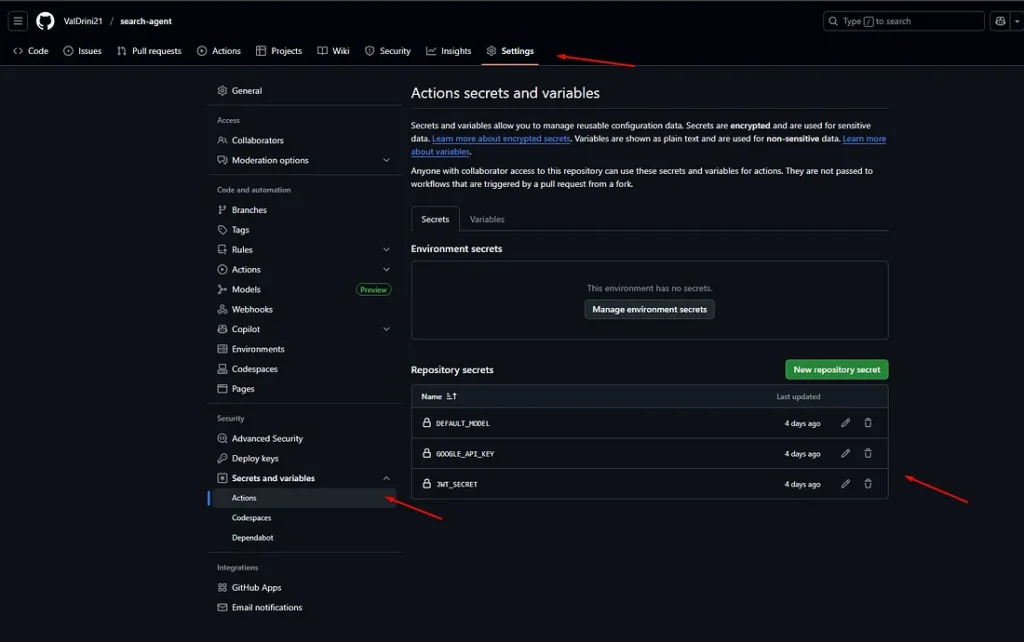This screenshot has height=642, width=1024.
Task: Click the edit pencil for JWT_SECRET
Action: [845, 484]
